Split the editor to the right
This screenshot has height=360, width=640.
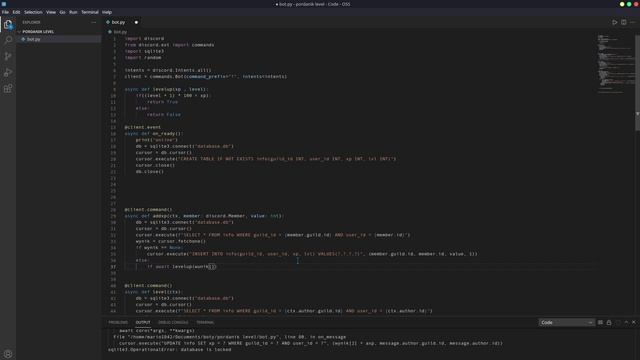tap(624, 22)
